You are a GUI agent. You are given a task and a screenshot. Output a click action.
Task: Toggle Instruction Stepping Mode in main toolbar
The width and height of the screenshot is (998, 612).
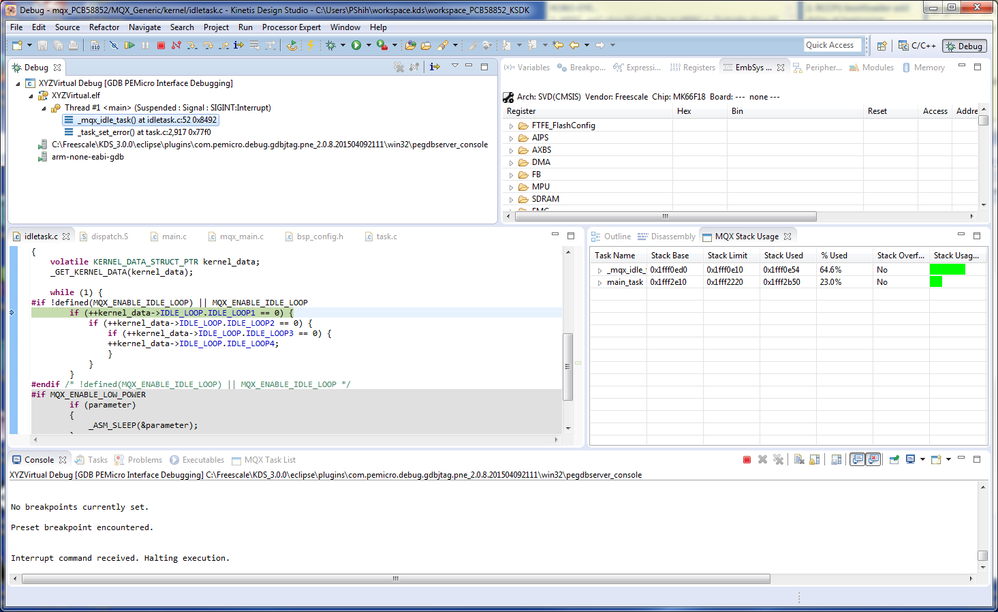pos(239,45)
